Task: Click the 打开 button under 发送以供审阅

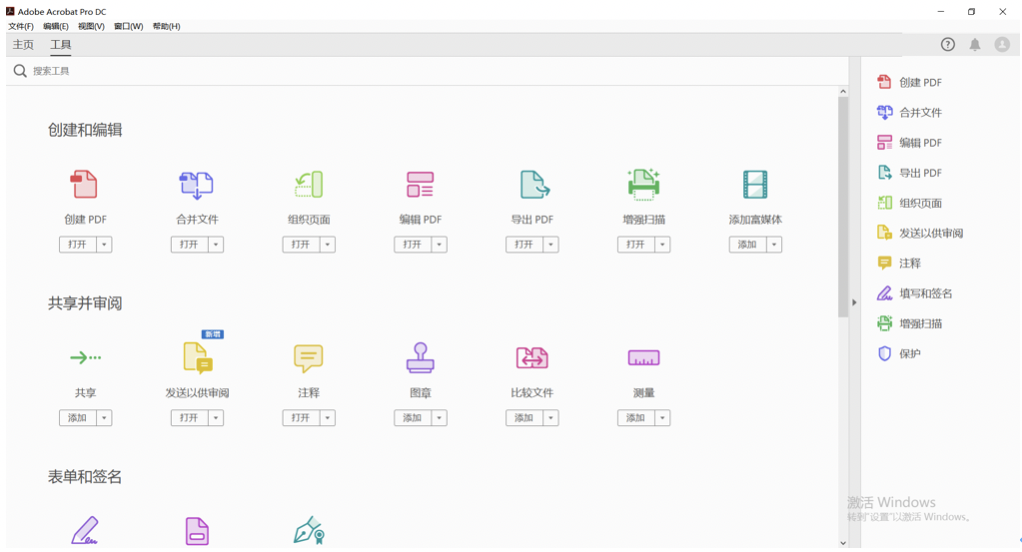Action: coord(190,418)
